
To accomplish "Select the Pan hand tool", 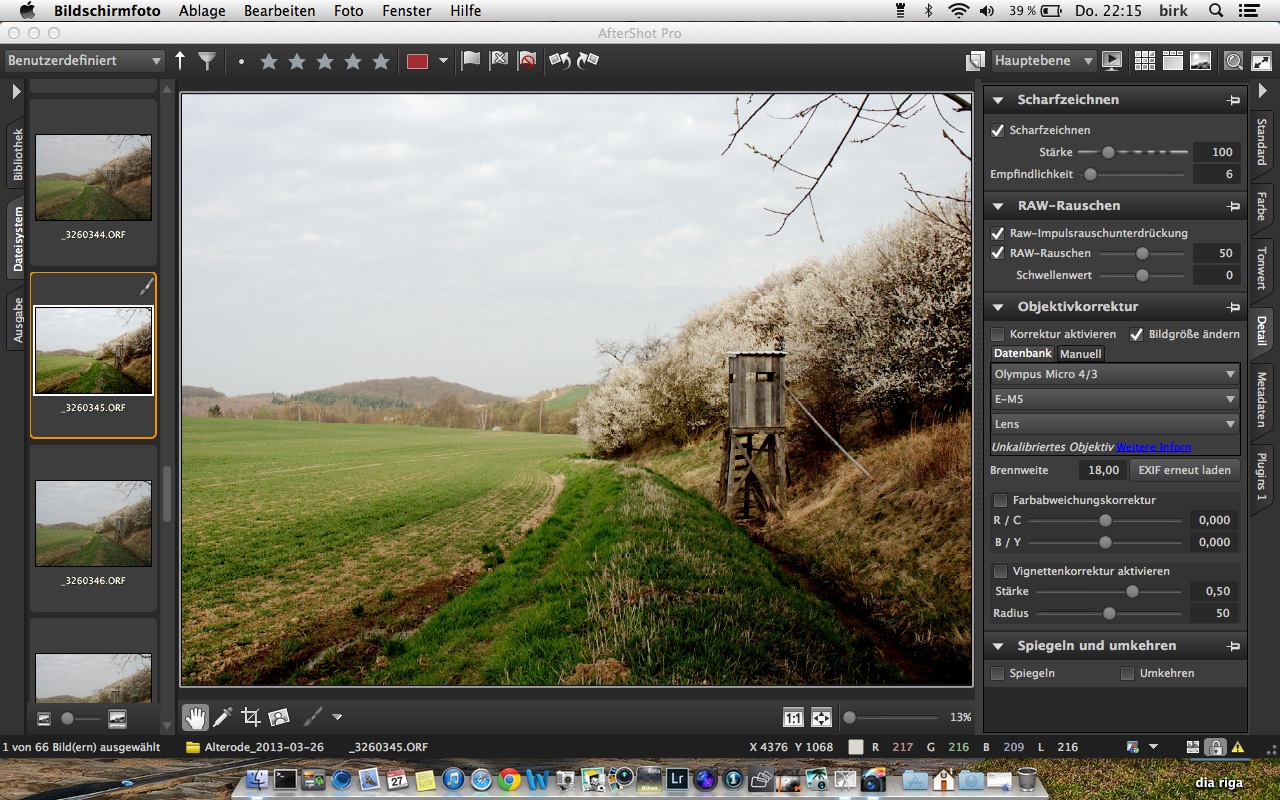I will click(x=194, y=717).
